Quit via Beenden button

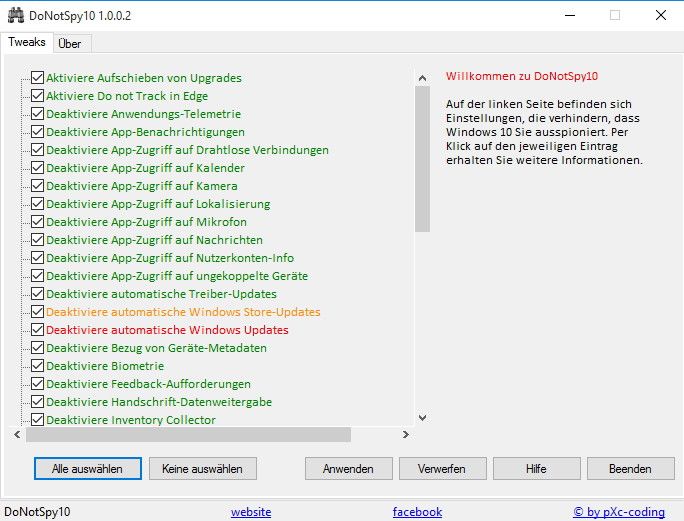630,469
